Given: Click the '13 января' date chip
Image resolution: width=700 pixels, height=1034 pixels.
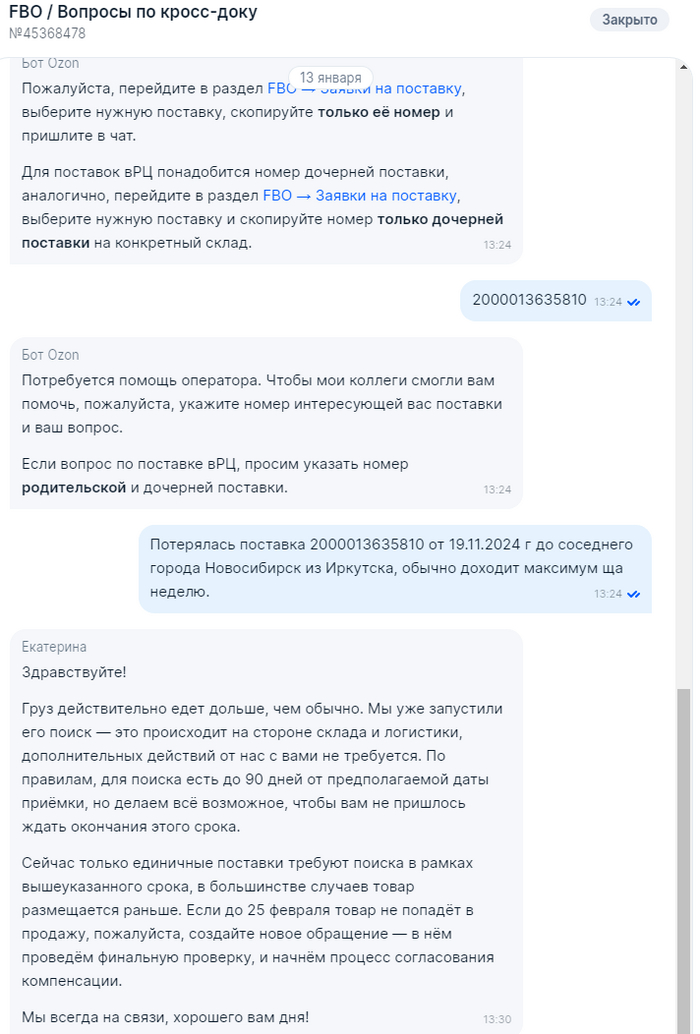Looking at the screenshot, I should coord(330,78).
